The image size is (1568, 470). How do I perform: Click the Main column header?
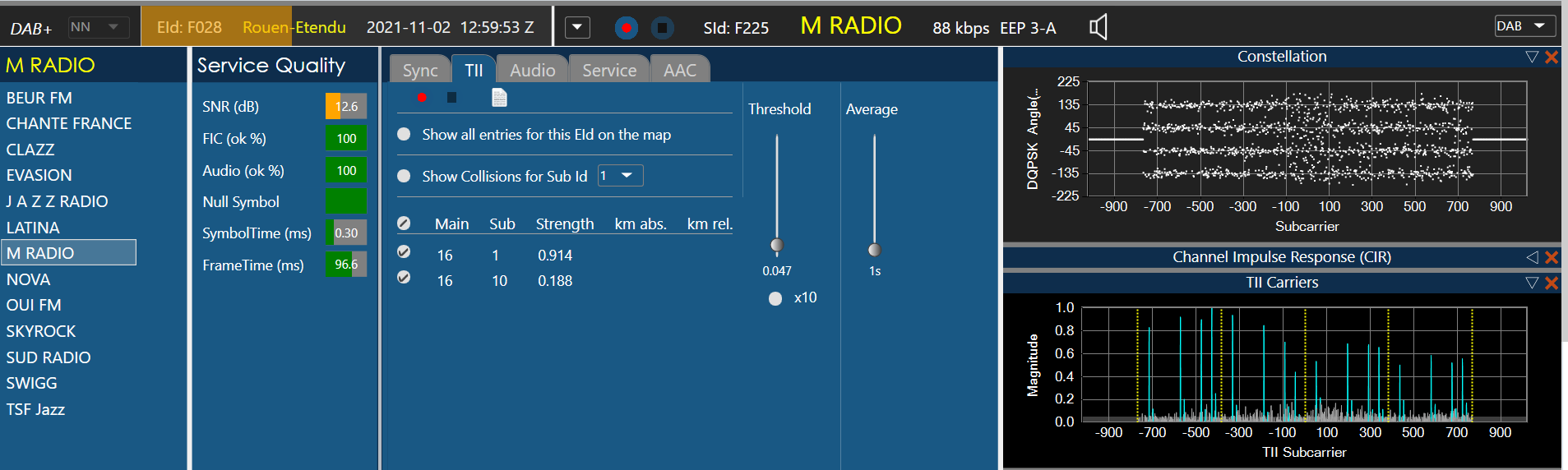click(x=452, y=223)
